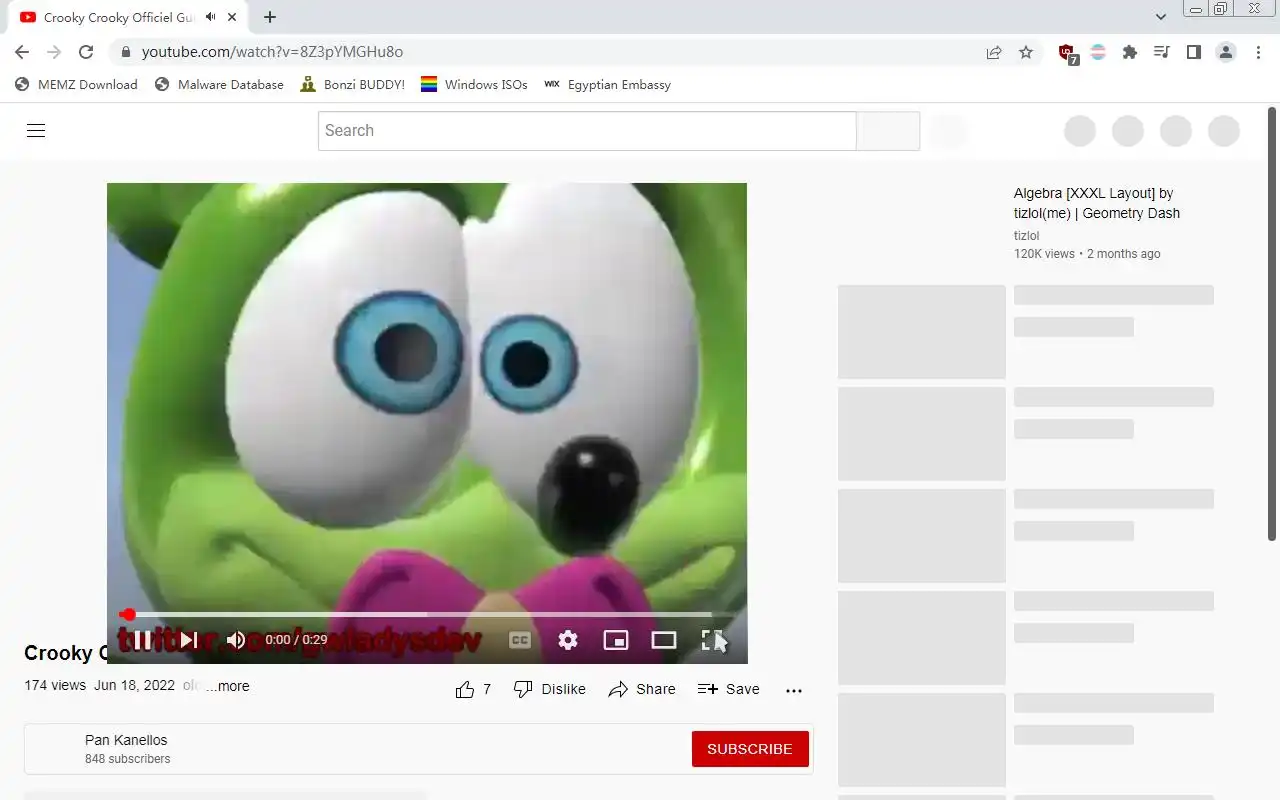Open the Extensions puzzle menu
Image resolution: width=1280 pixels, height=800 pixels.
pyautogui.click(x=1130, y=52)
